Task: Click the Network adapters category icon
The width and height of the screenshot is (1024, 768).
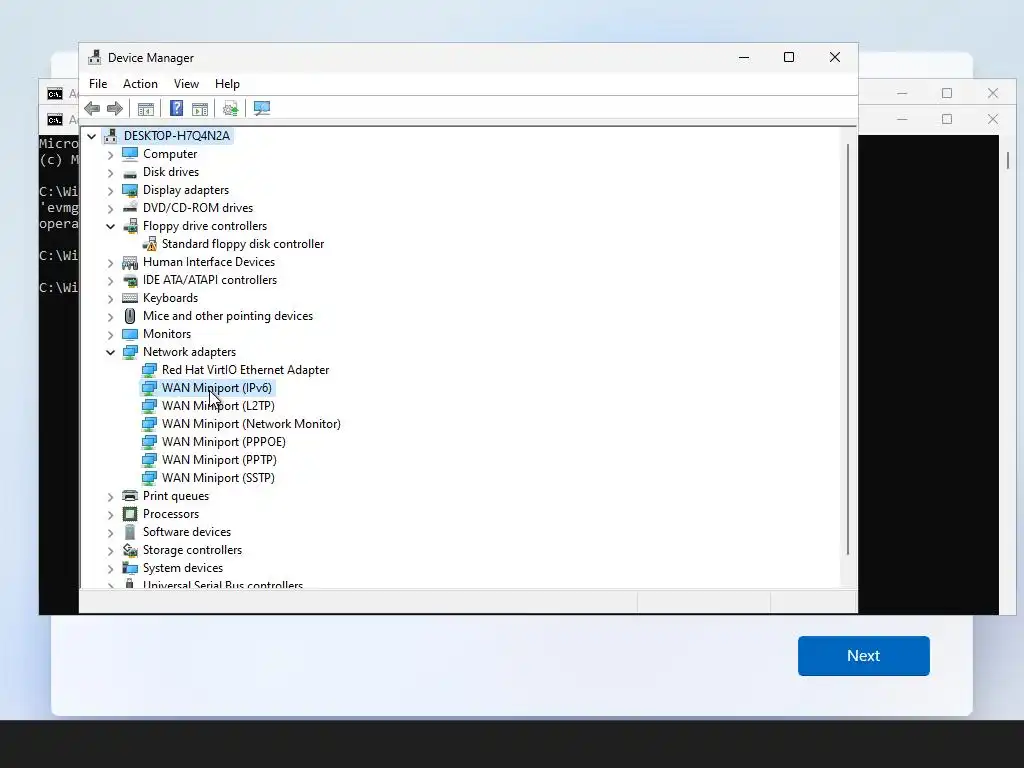Action: 130,352
